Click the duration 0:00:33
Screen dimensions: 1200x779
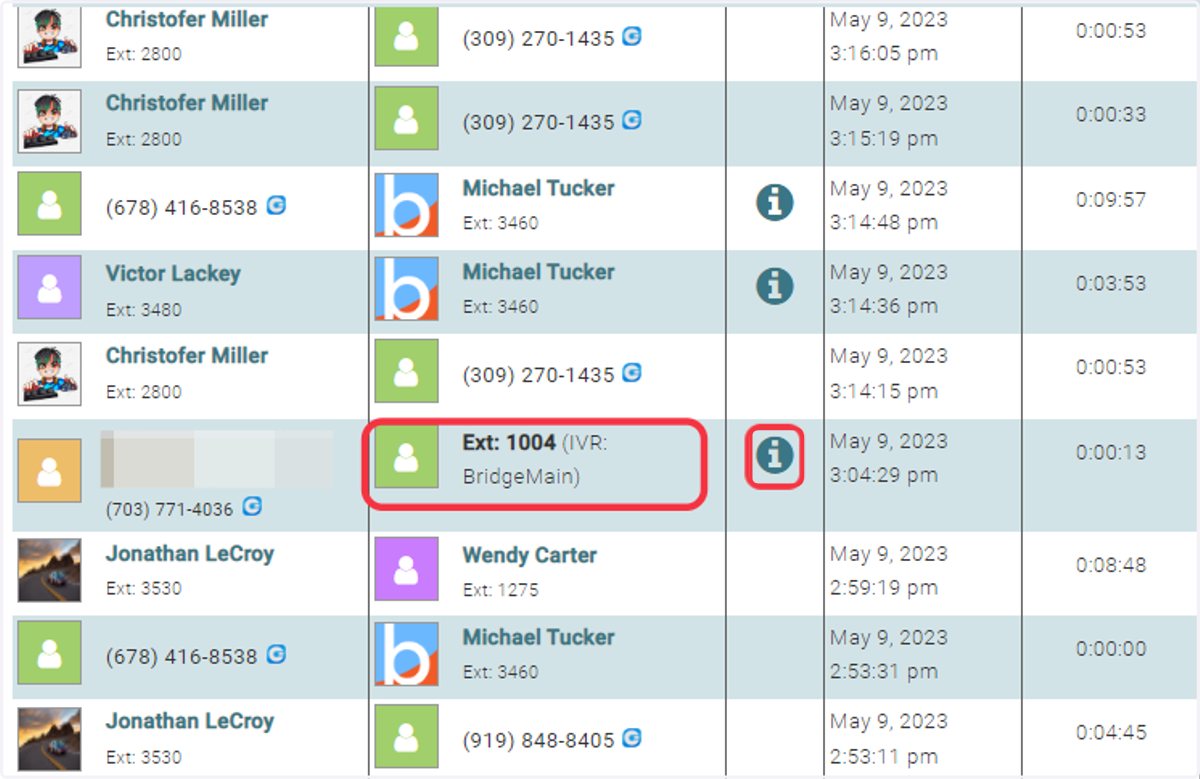(x=1111, y=115)
